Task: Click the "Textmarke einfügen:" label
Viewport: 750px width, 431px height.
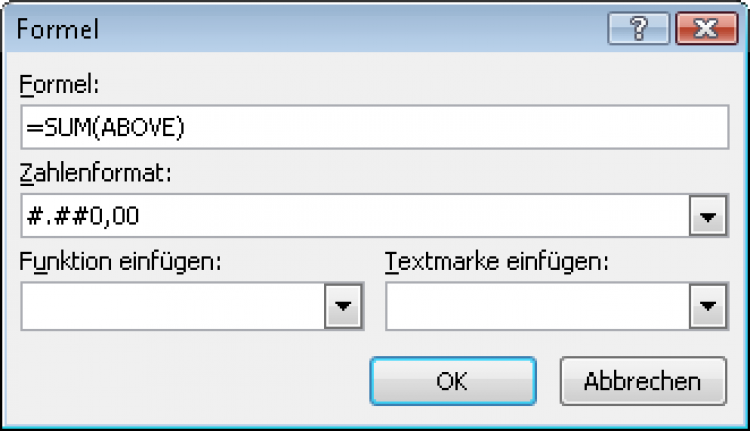Action: pos(497,263)
